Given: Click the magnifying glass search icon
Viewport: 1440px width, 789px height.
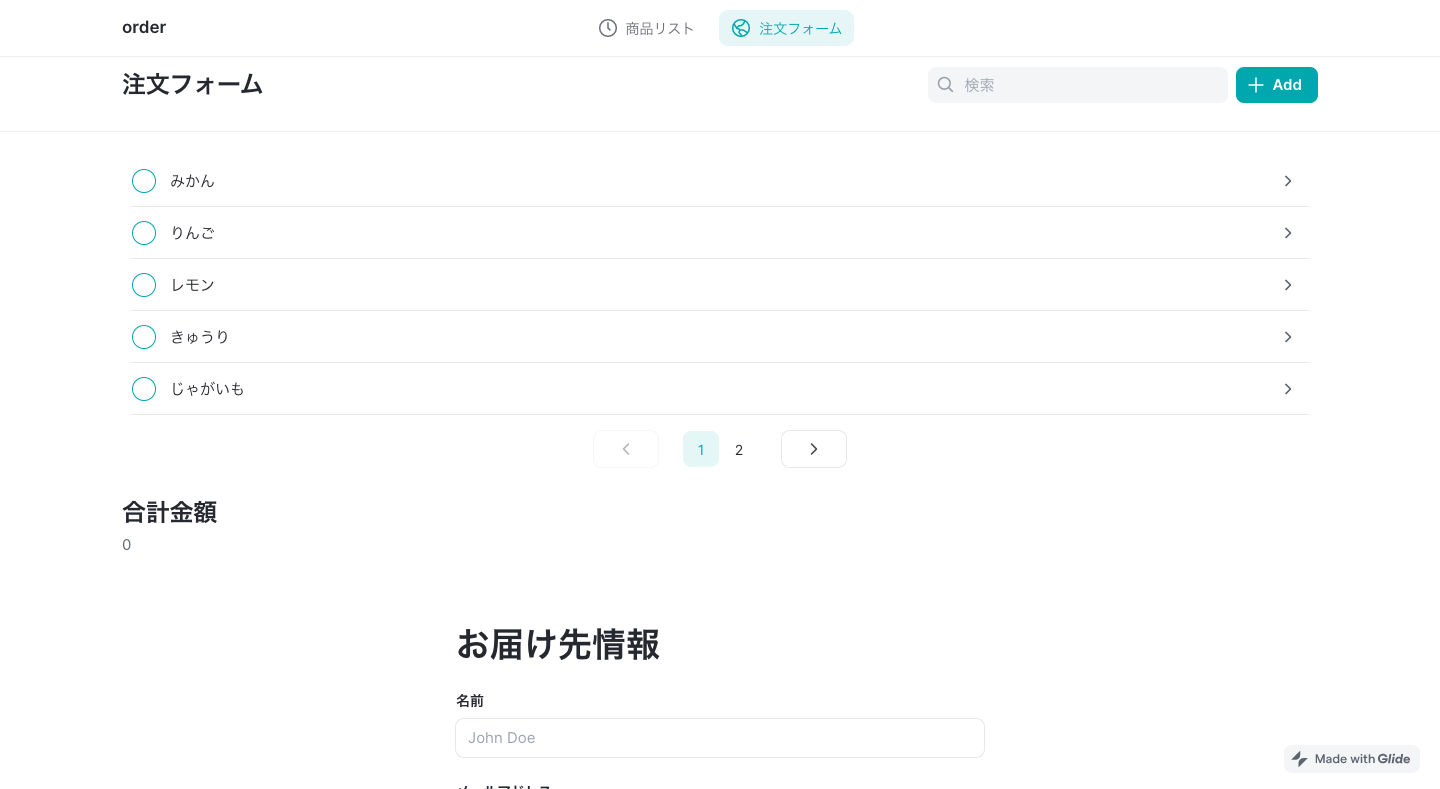Looking at the screenshot, I should click(945, 85).
